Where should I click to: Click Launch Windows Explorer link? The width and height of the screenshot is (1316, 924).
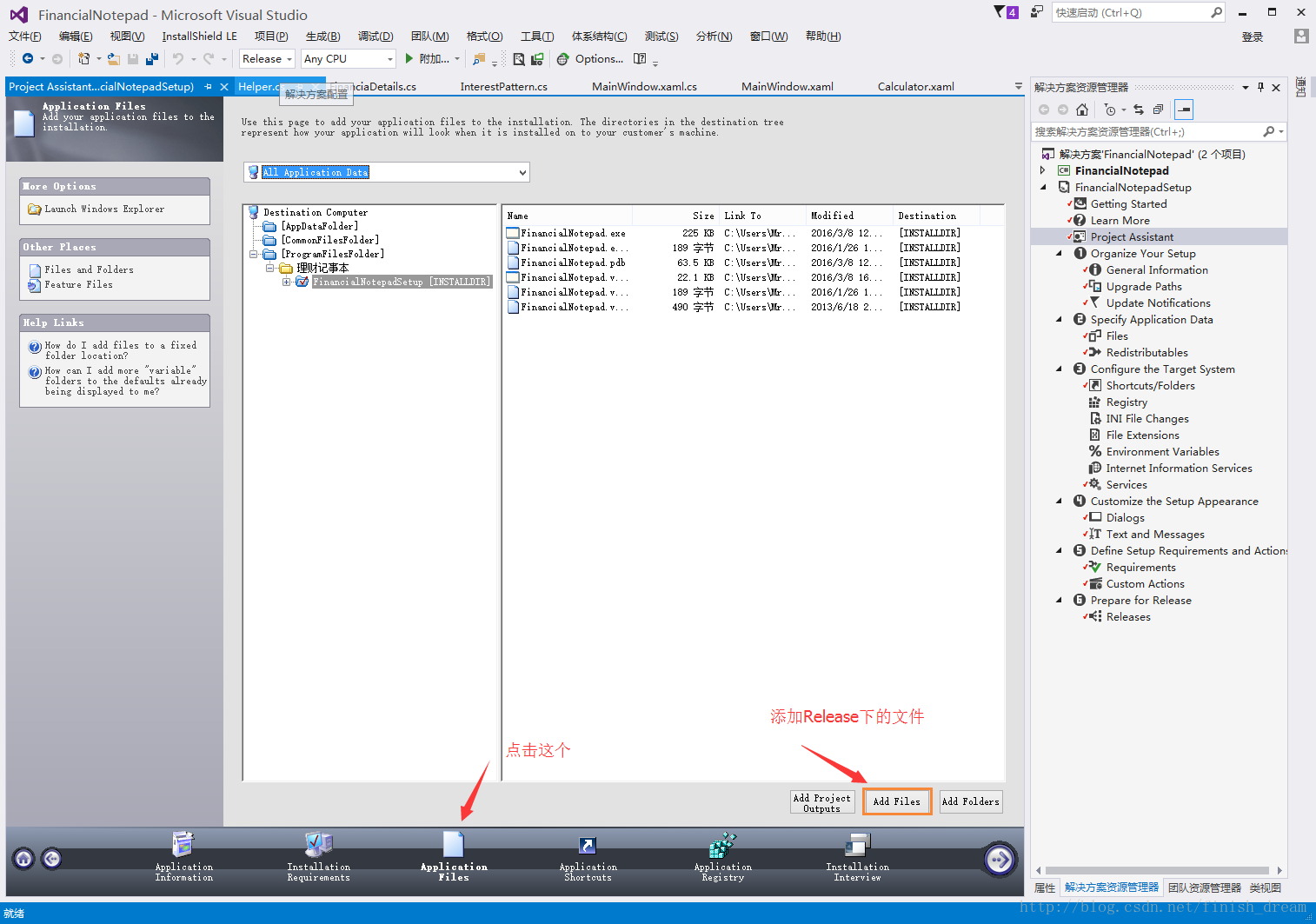click(104, 209)
